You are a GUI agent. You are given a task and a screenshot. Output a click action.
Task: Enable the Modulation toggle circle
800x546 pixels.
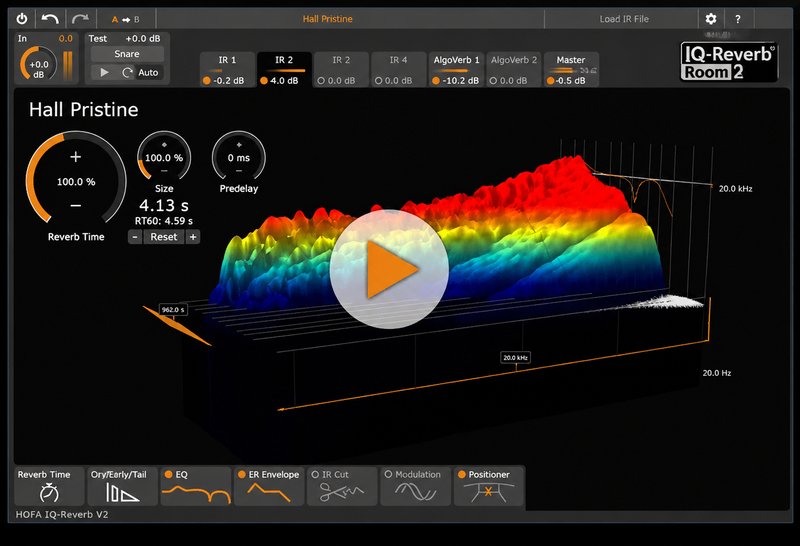click(x=388, y=474)
